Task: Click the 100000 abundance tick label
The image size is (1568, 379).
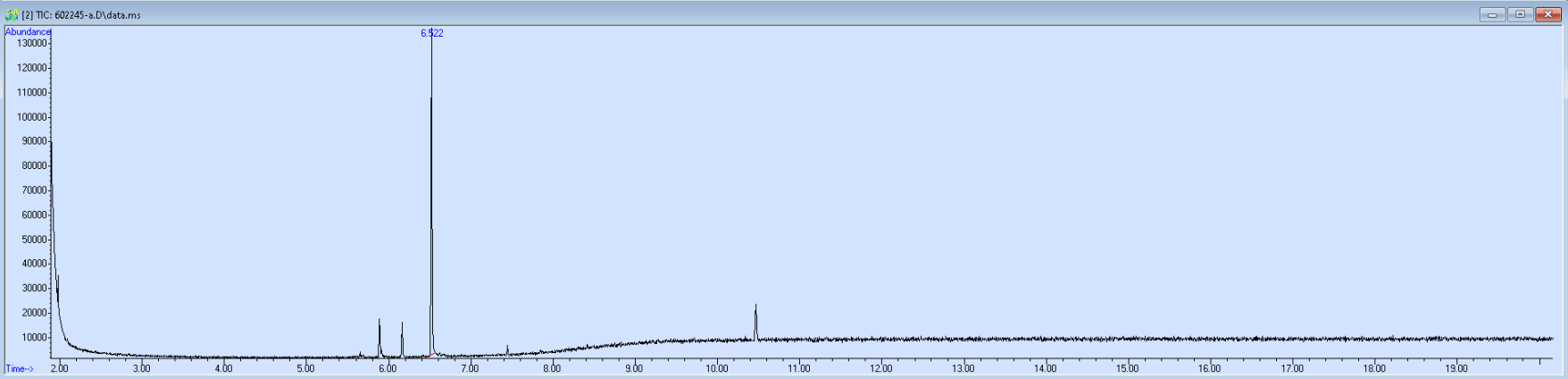Action: pos(32,117)
